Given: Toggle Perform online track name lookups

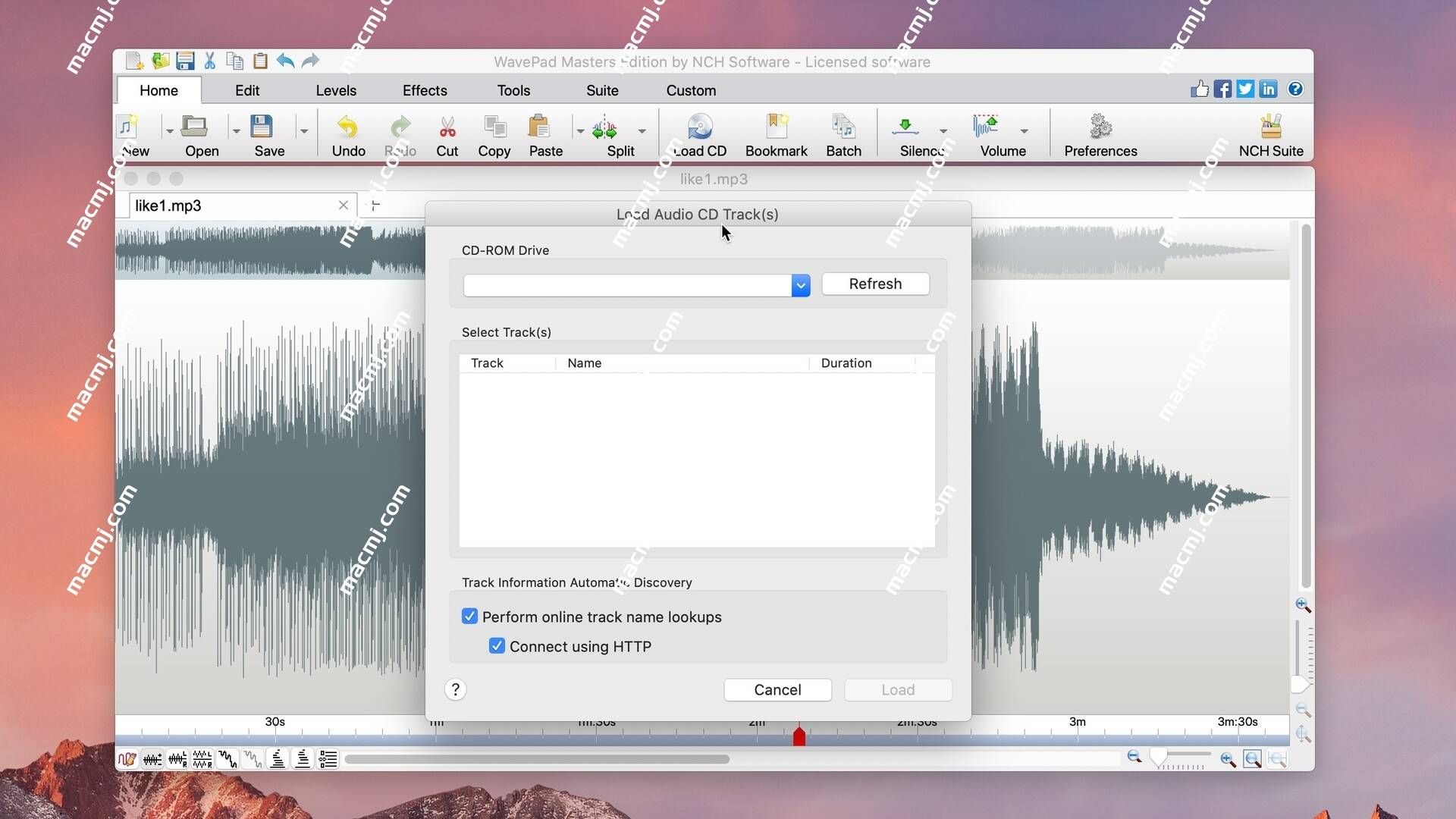Looking at the screenshot, I should [x=469, y=617].
